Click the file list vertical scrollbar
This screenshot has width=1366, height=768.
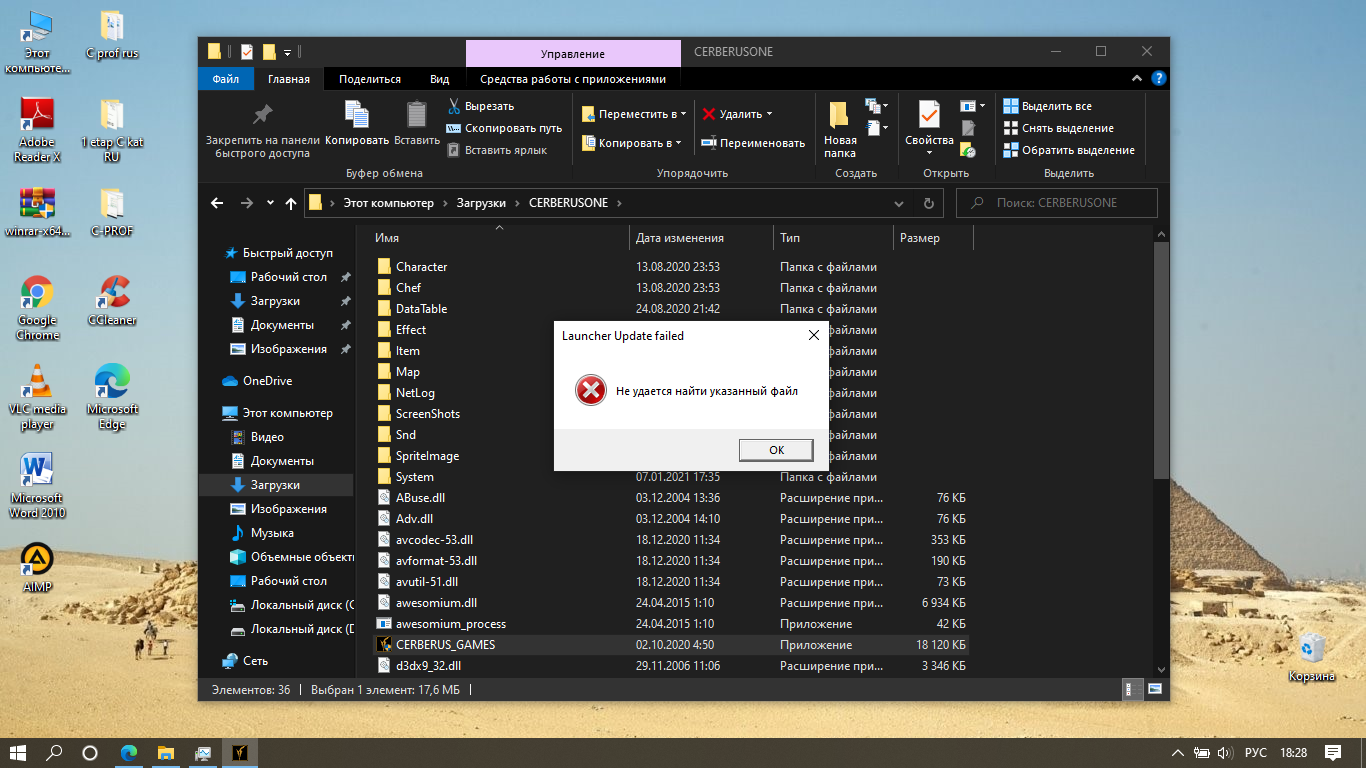[1161, 360]
